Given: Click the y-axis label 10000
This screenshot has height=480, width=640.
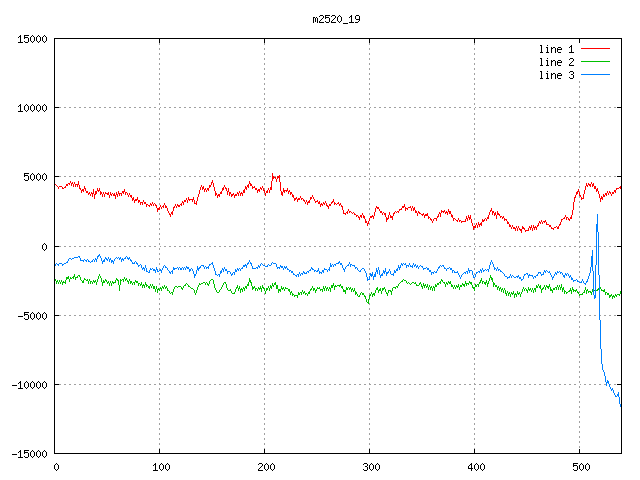Looking at the screenshot, I should pos(32,108).
